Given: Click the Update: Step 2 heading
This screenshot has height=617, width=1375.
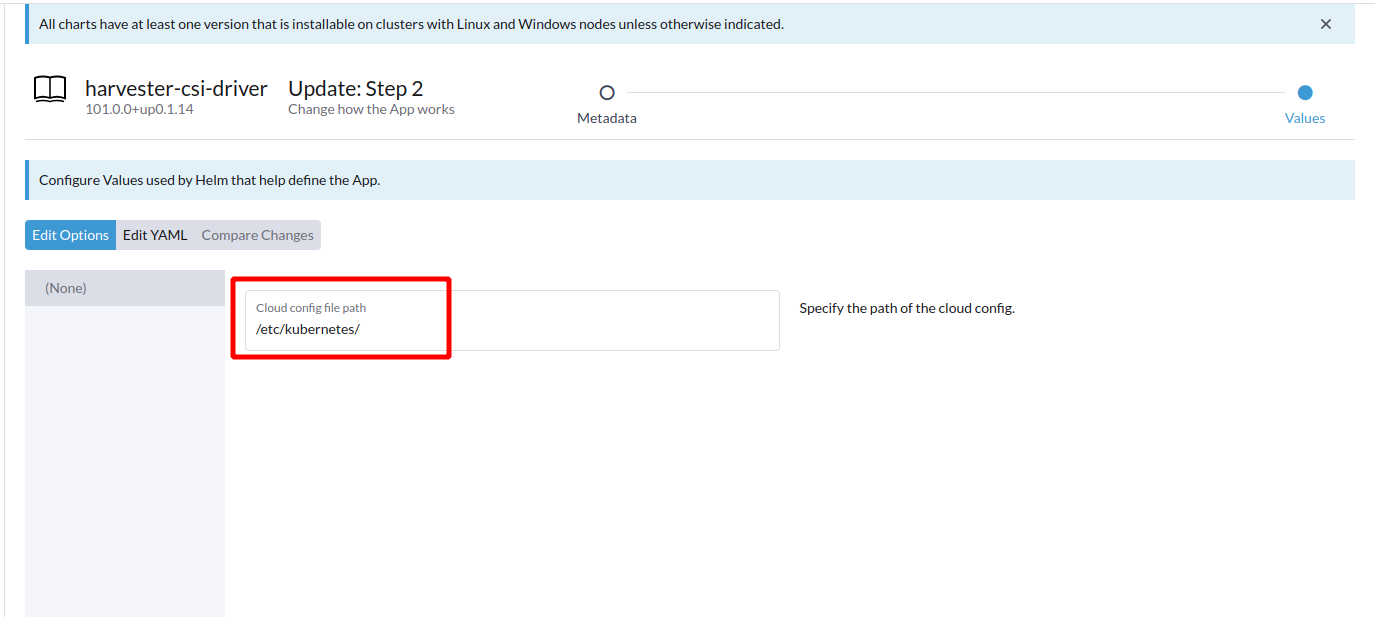Looking at the screenshot, I should pyautogui.click(x=355, y=88).
